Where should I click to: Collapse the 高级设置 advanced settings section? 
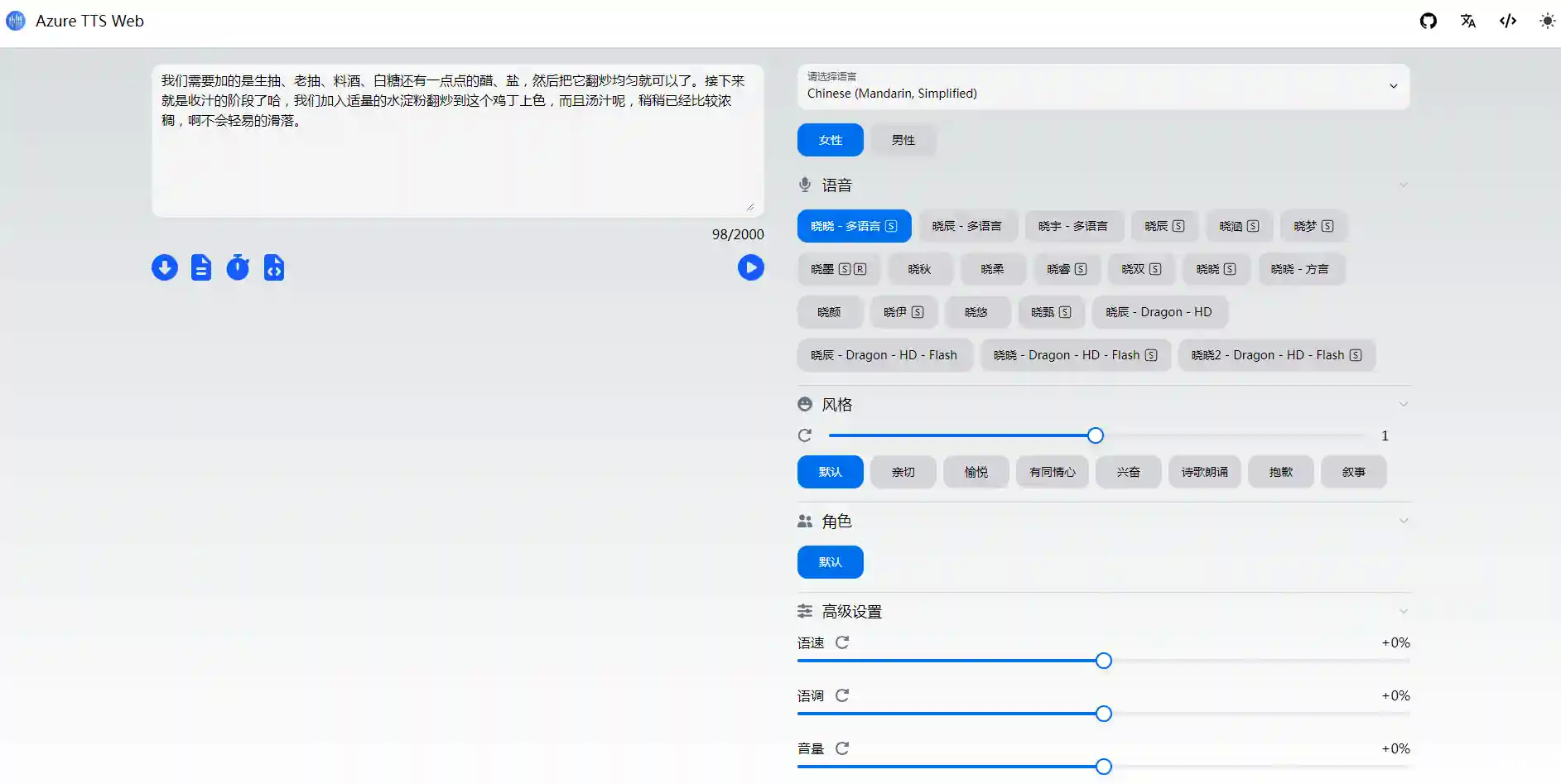[x=1403, y=611]
